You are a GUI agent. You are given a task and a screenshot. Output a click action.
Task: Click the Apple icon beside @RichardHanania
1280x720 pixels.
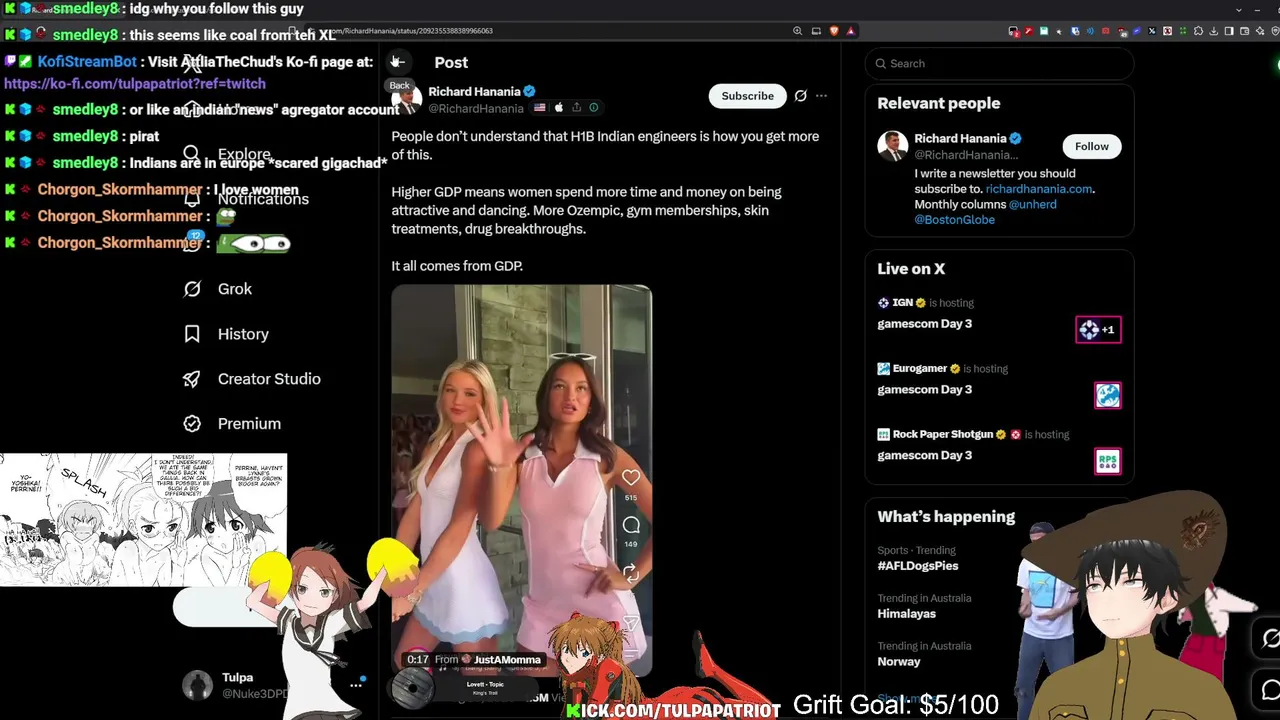(558, 108)
